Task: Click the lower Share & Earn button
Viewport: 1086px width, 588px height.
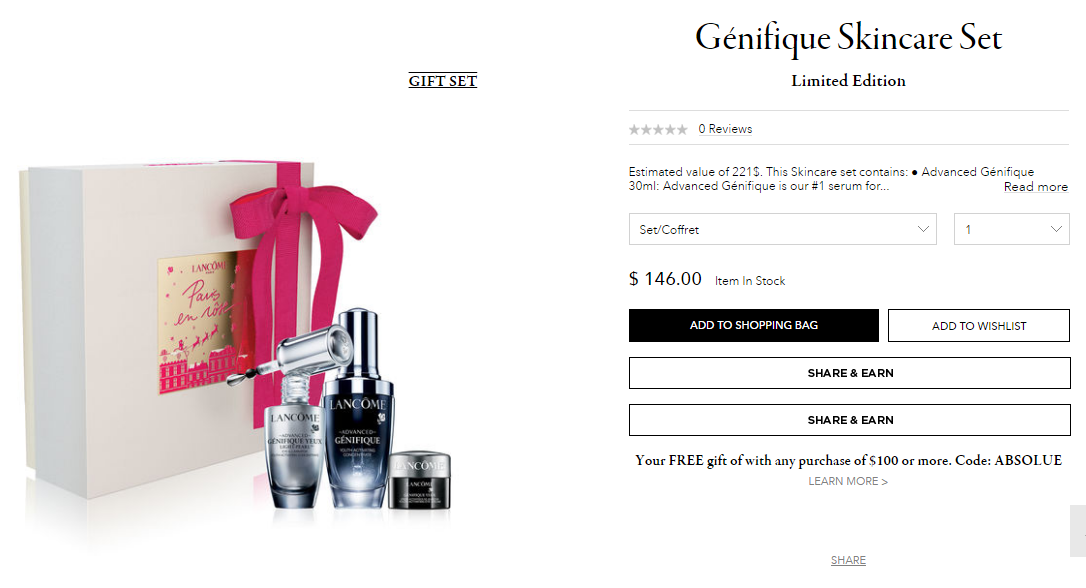Action: tap(850, 420)
